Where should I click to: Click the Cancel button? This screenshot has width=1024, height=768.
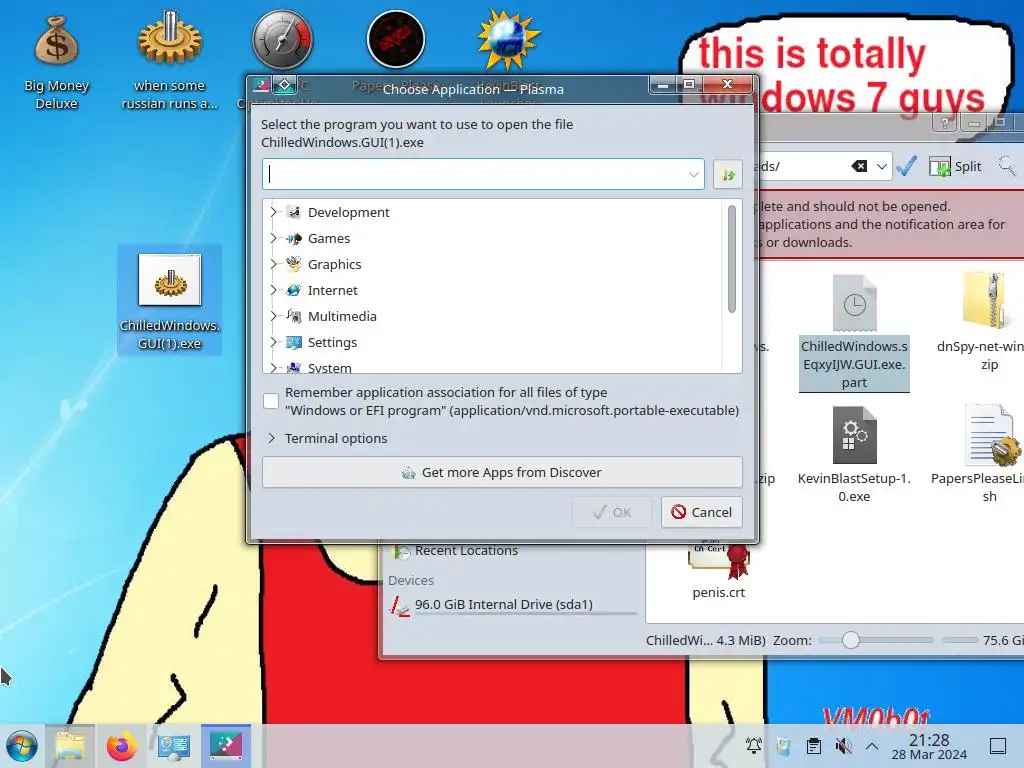click(702, 512)
